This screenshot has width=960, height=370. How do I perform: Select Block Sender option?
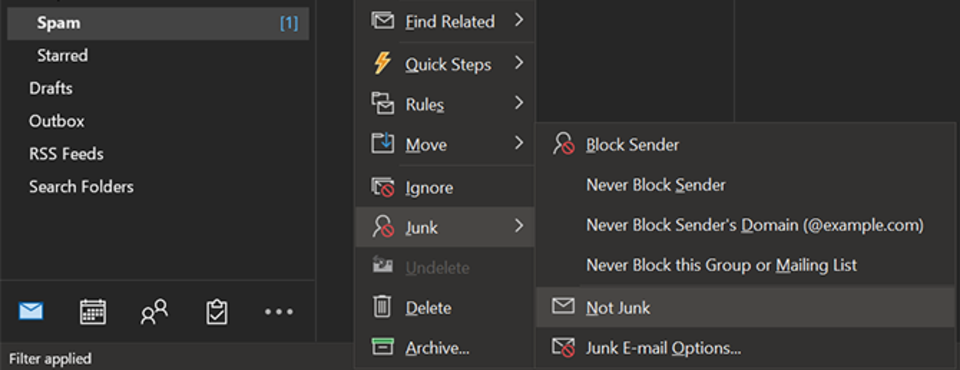745,145
